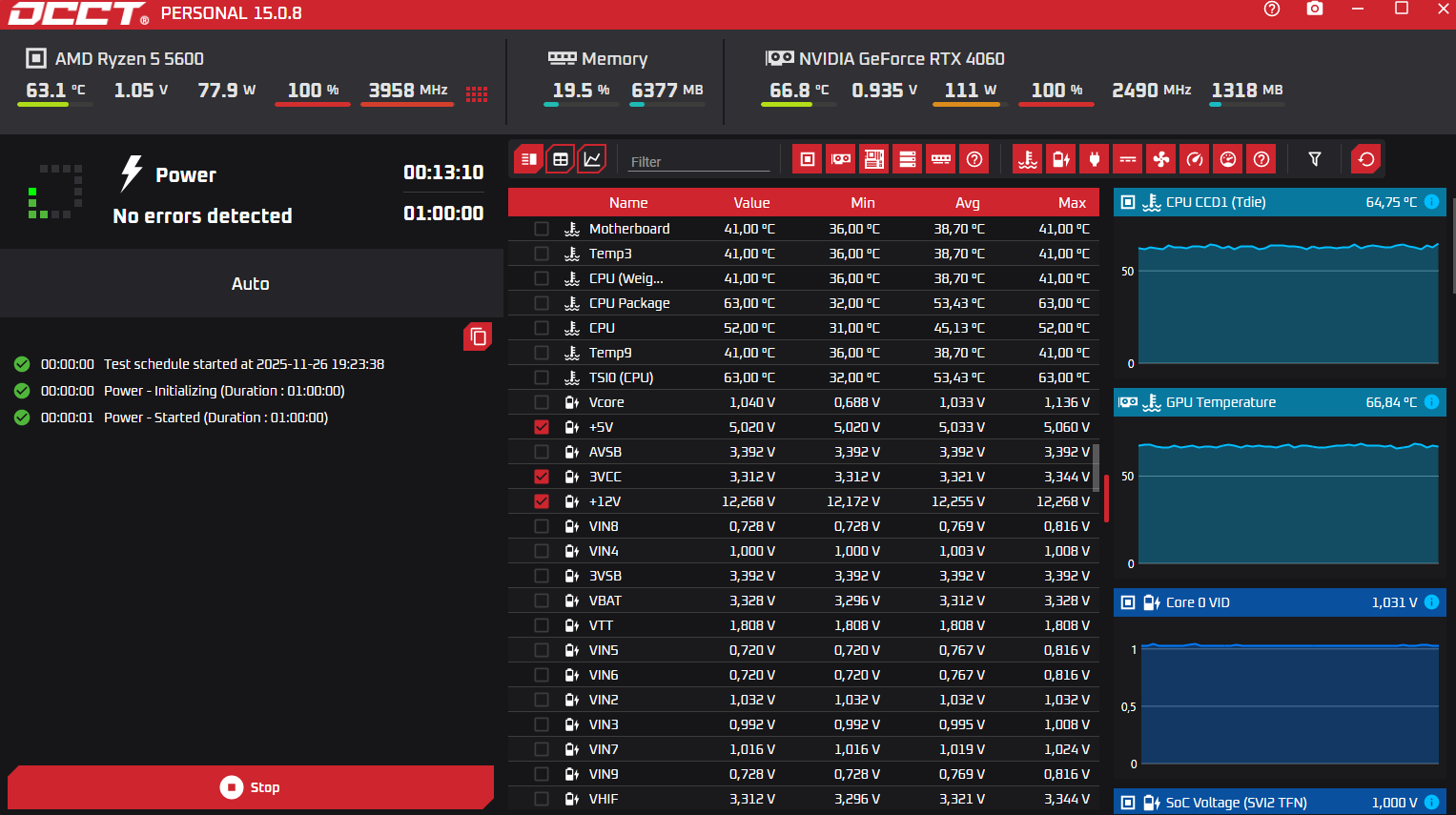This screenshot has height=815, width=1456.
Task: Sort sensors by Name column
Action: tap(628, 203)
